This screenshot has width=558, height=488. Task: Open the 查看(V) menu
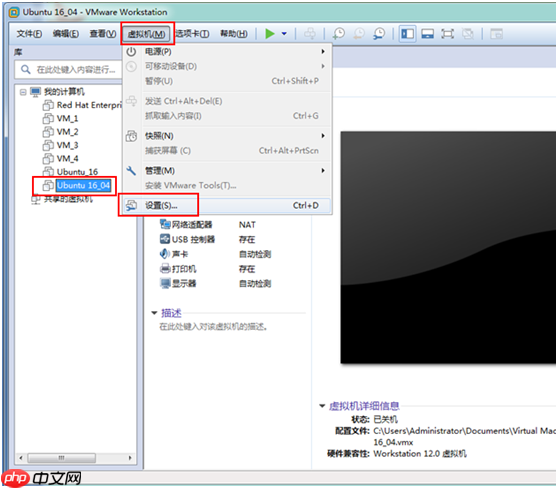[102, 34]
